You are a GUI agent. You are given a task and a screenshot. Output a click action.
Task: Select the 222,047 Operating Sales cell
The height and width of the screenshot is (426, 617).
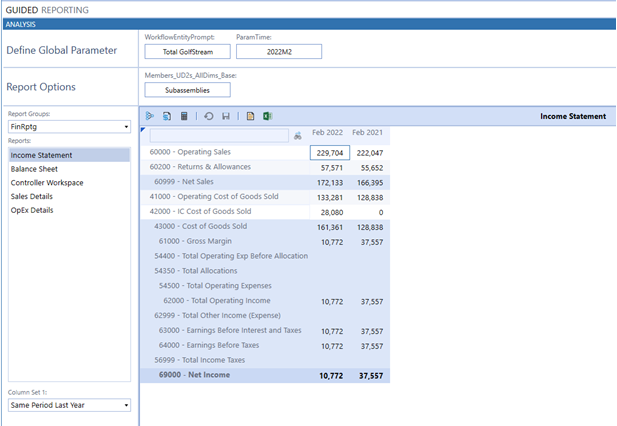(370, 153)
